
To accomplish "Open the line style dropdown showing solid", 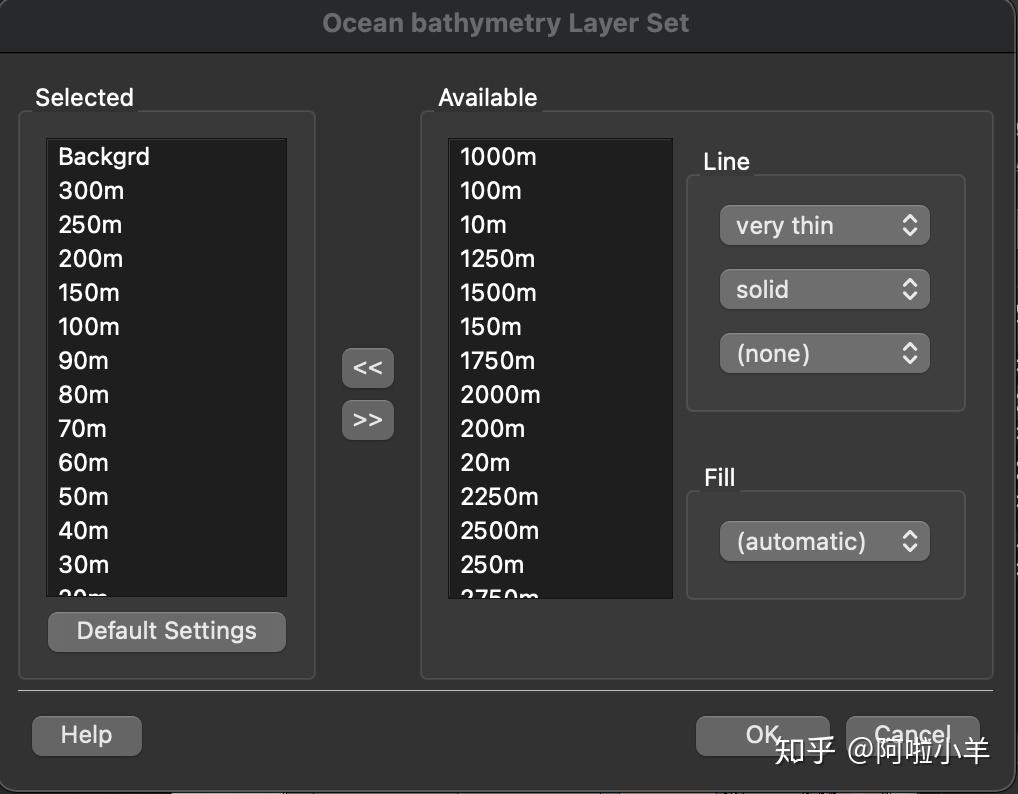I will tap(823, 289).
